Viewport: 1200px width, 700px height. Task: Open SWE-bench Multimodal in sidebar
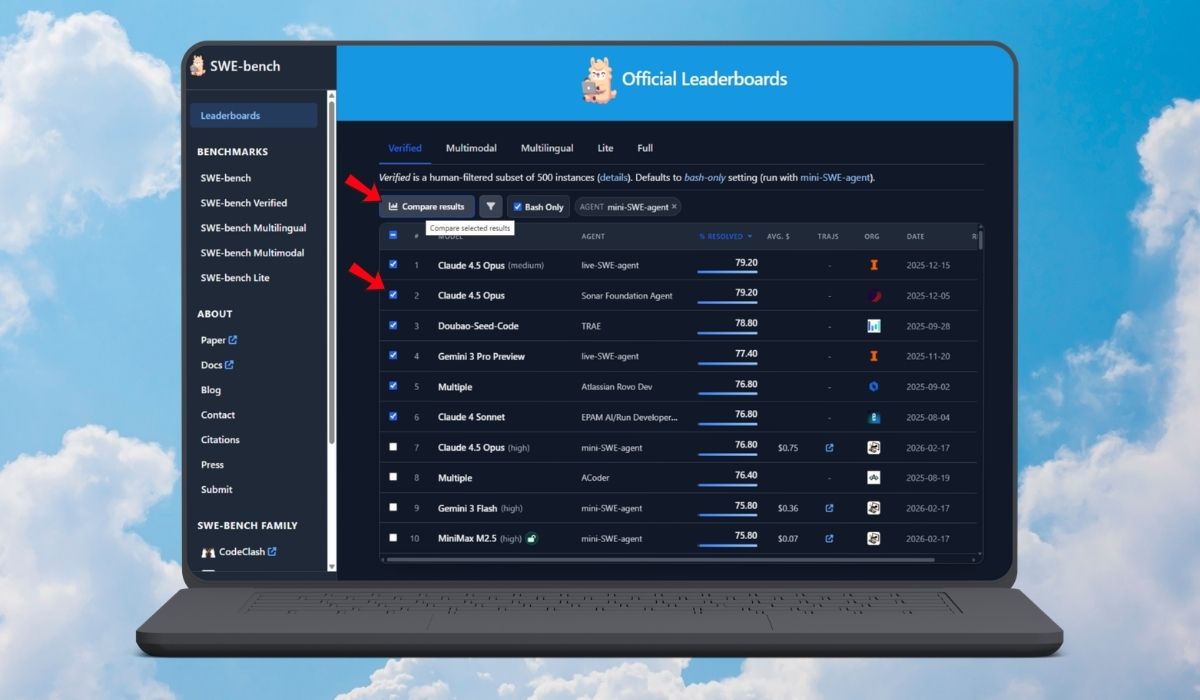pyautogui.click(x=252, y=253)
